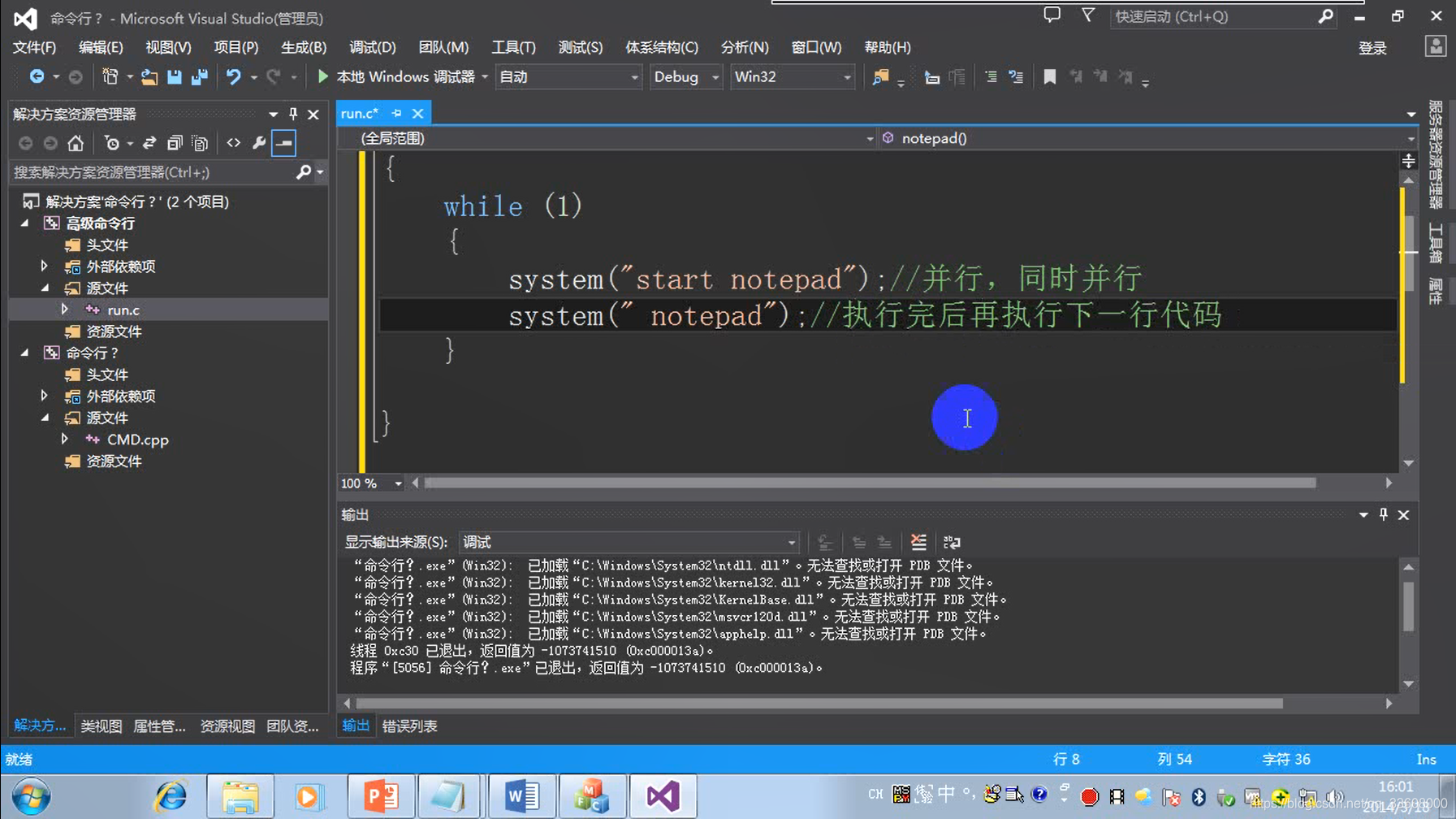
Task: Open PowerPoint from the taskbar
Action: [380, 796]
